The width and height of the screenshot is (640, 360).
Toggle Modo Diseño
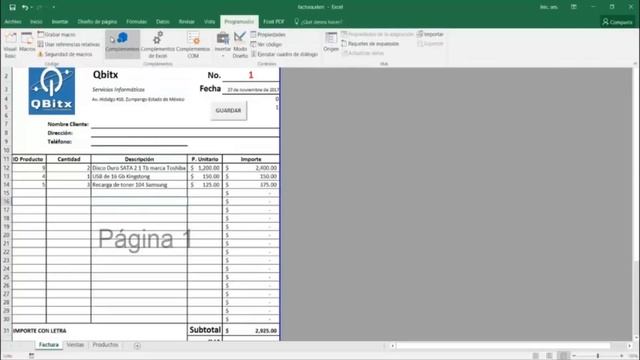(x=240, y=44)
